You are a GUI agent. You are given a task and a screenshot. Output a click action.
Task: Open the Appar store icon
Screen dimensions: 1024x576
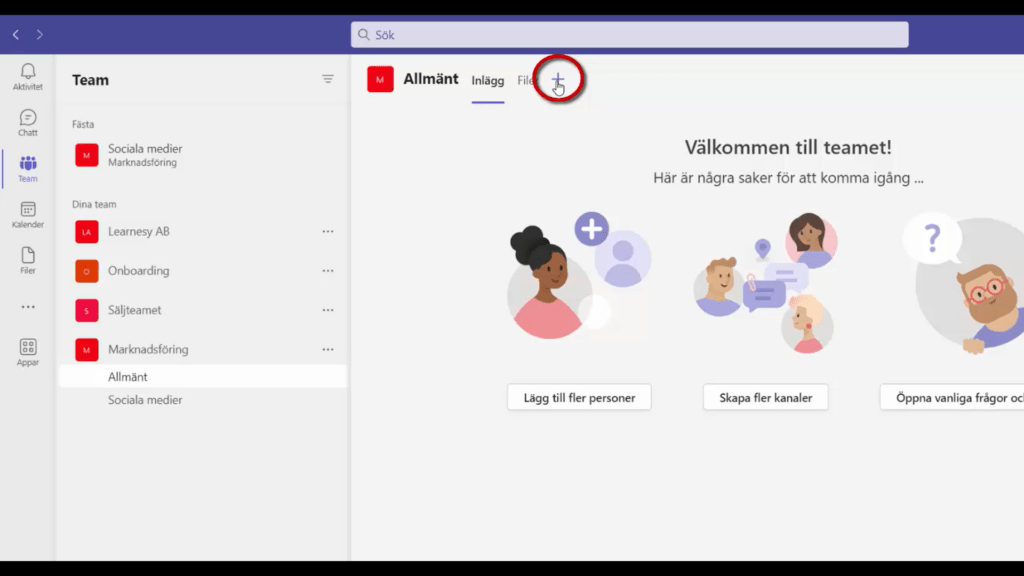click(x=28, y=352)
